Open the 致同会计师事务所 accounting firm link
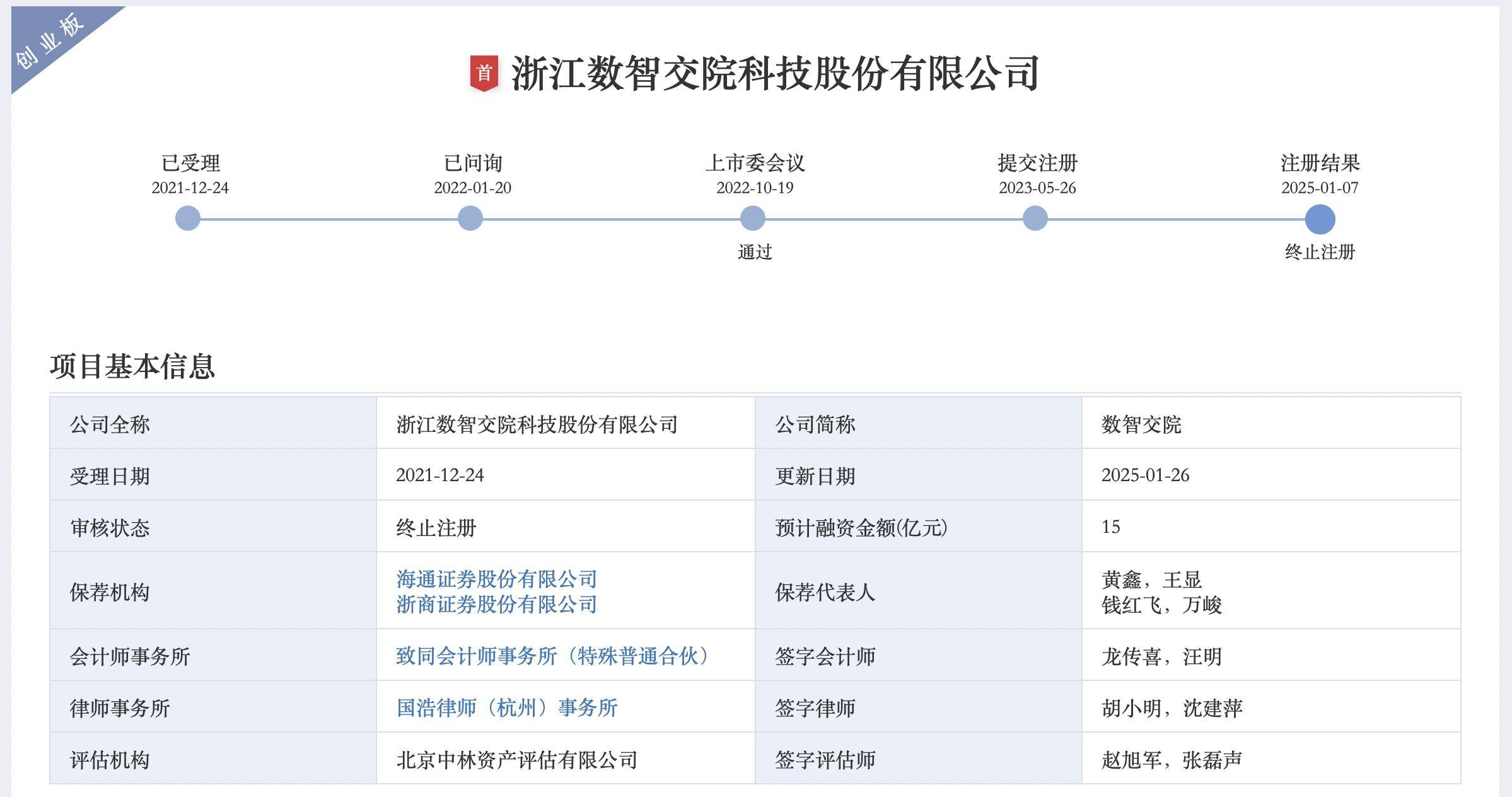 coord(555,654)
